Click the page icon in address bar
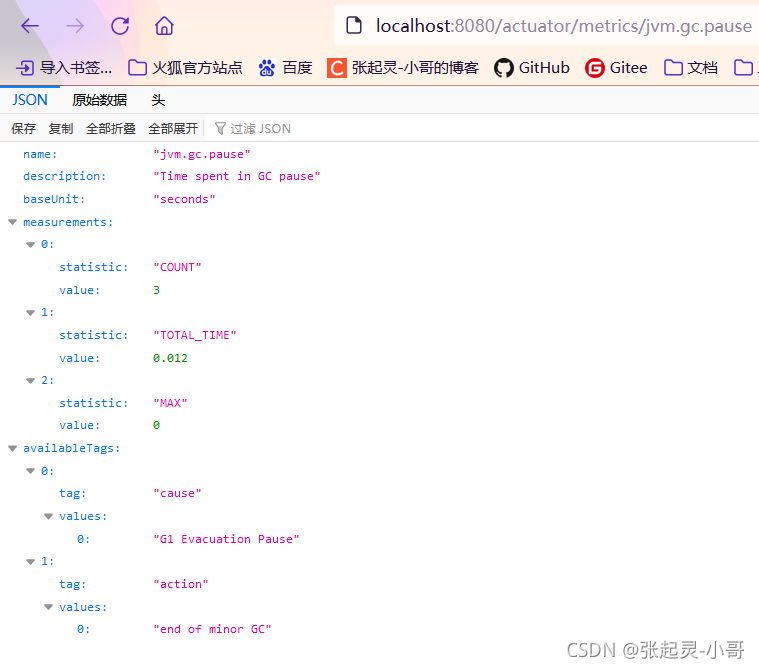The height and width of the screenshot is (668, 759). (x=354, y=25)
